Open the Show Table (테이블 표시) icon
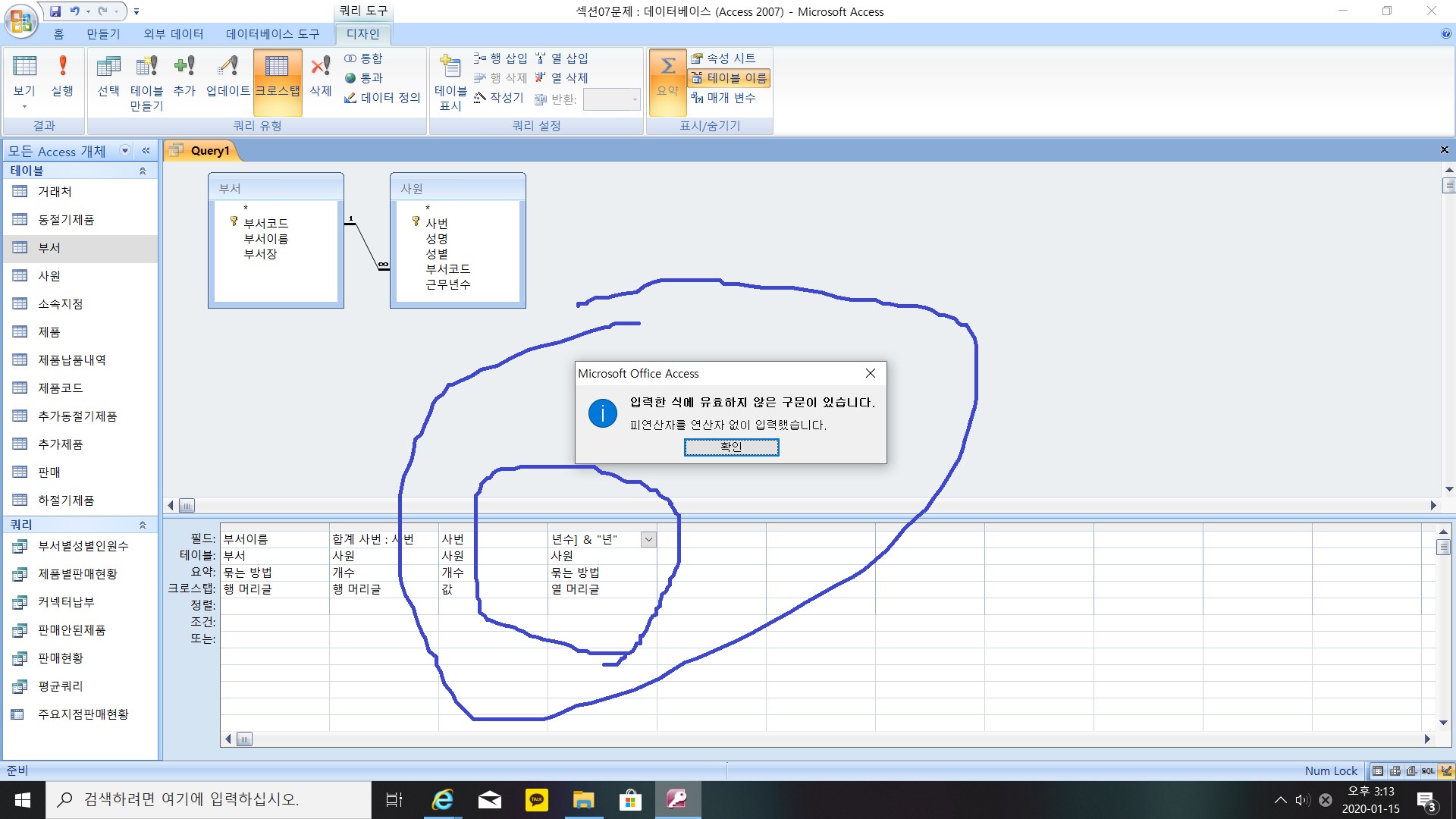Image resolution: width=1456 pixels, height=819 pixels. pyautogui.click(x=450, y=82)
